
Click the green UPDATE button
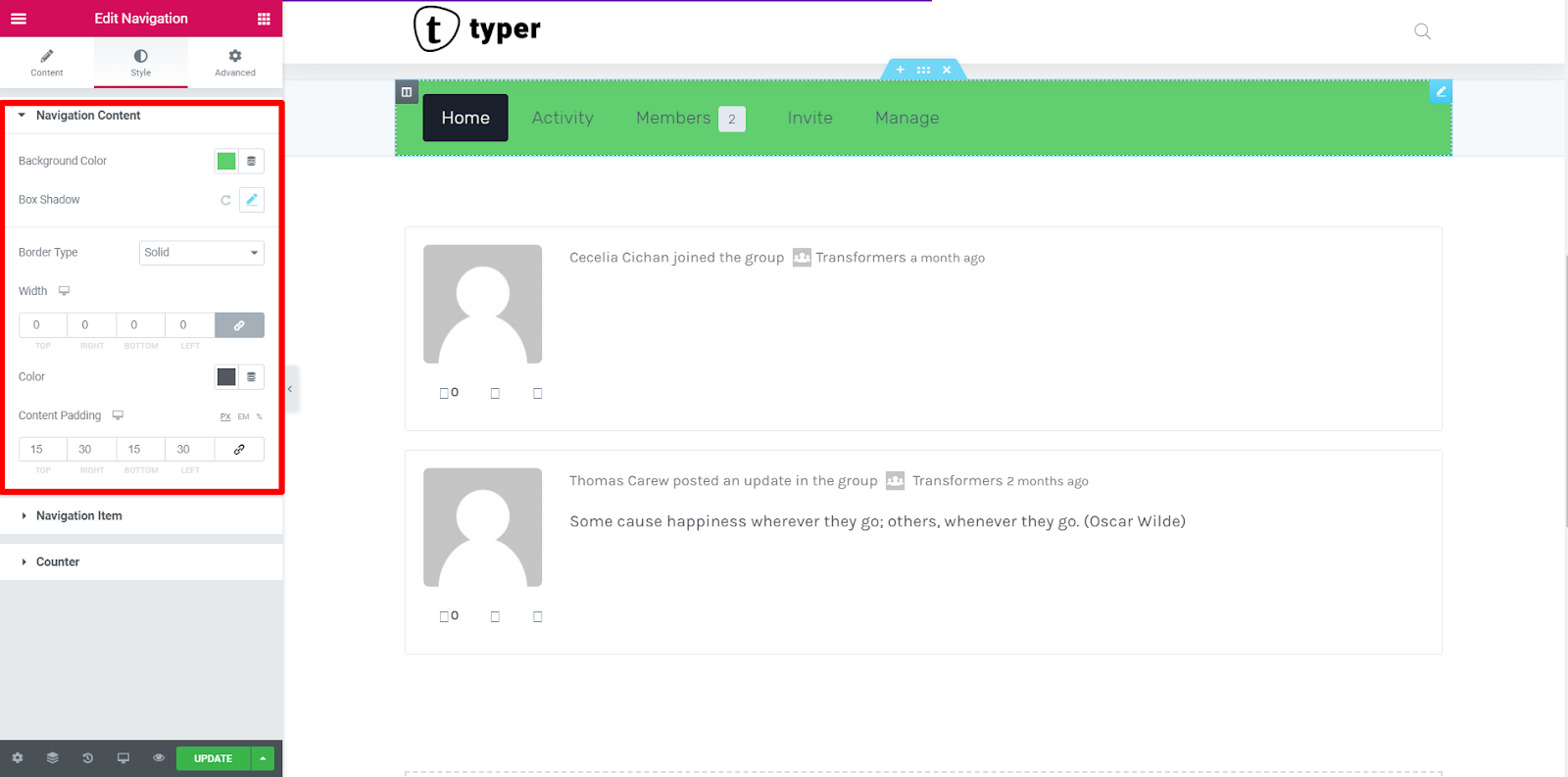point(213,758)
